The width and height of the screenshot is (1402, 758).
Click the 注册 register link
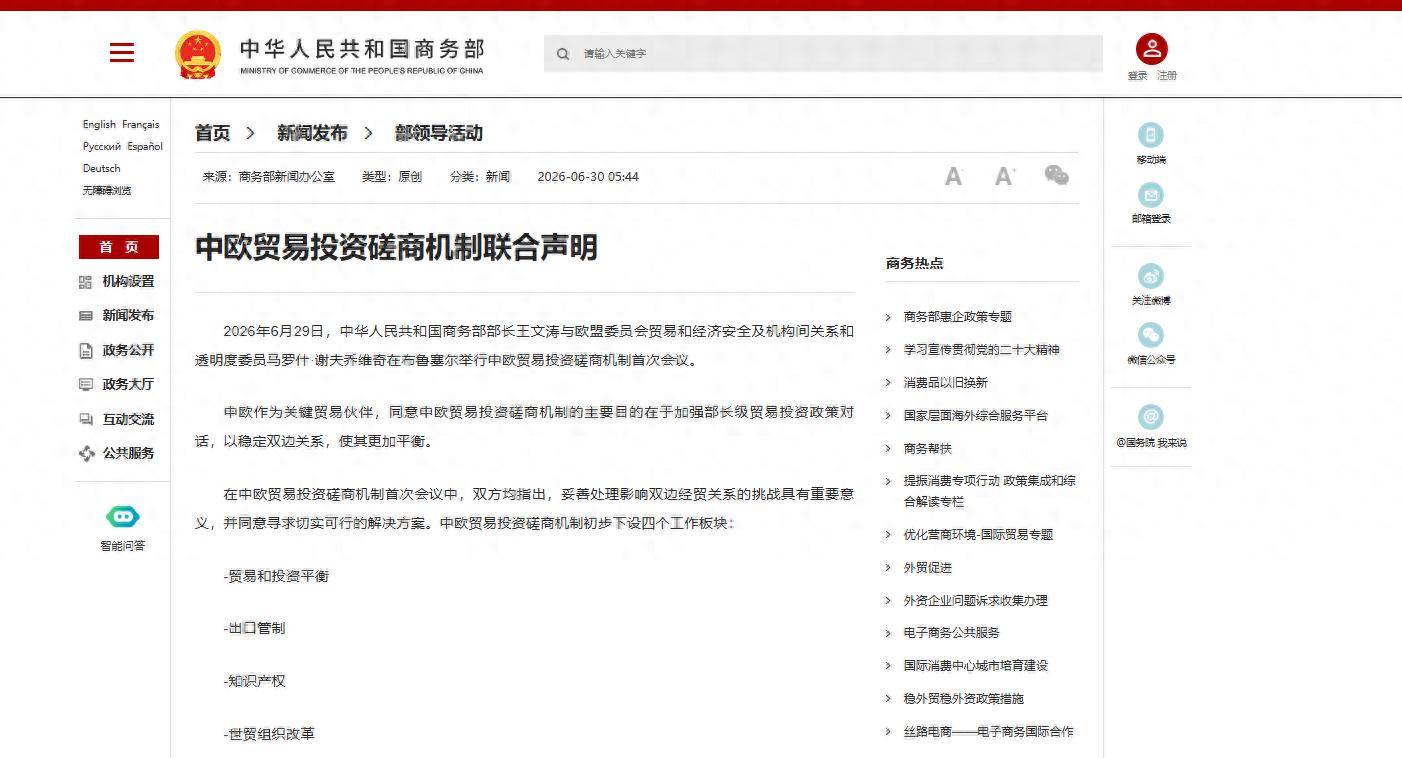click(1167, 76)
